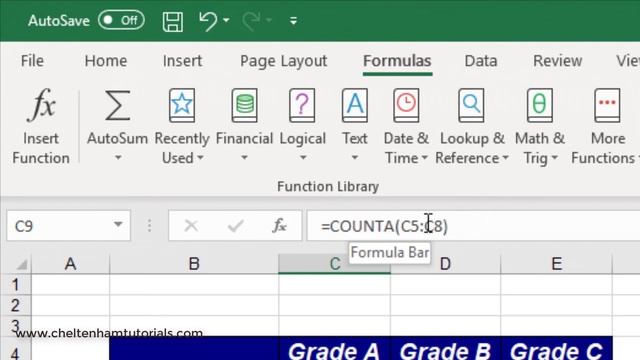
Task: Open the Page Layout tab
Action: (284, 61)
